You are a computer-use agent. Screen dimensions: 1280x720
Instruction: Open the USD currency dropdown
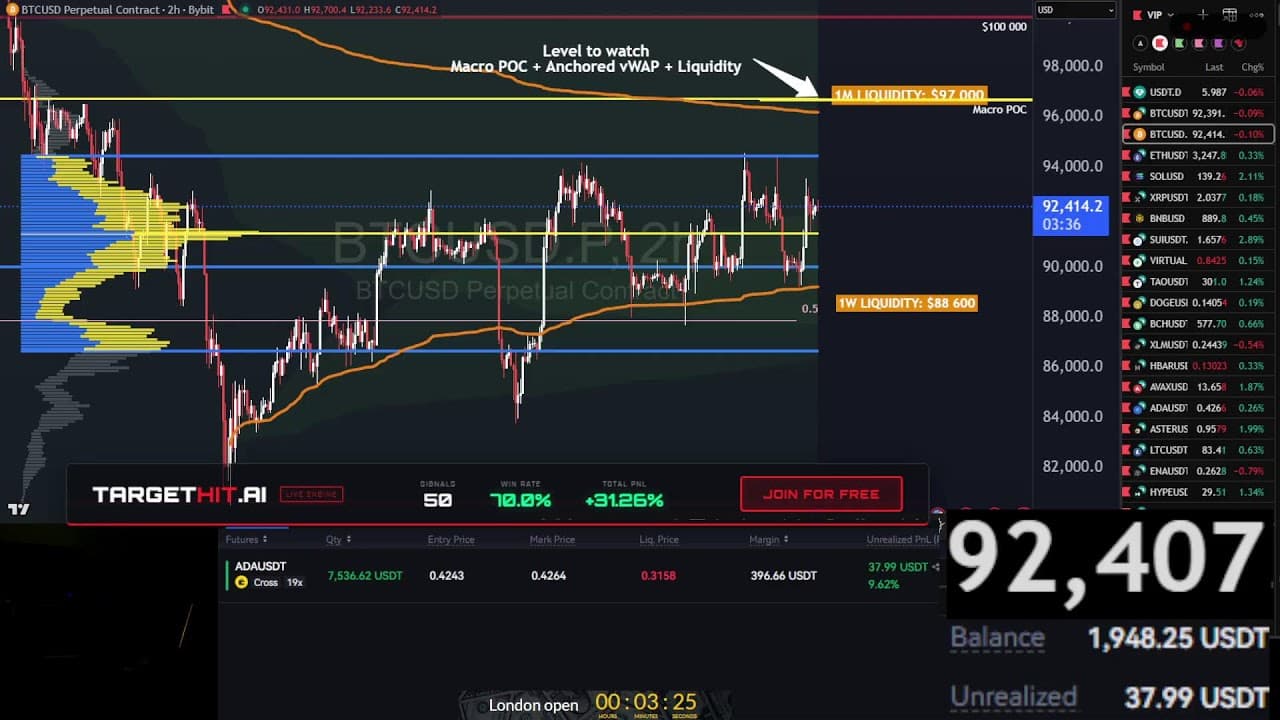click(x=1075, y=10)
